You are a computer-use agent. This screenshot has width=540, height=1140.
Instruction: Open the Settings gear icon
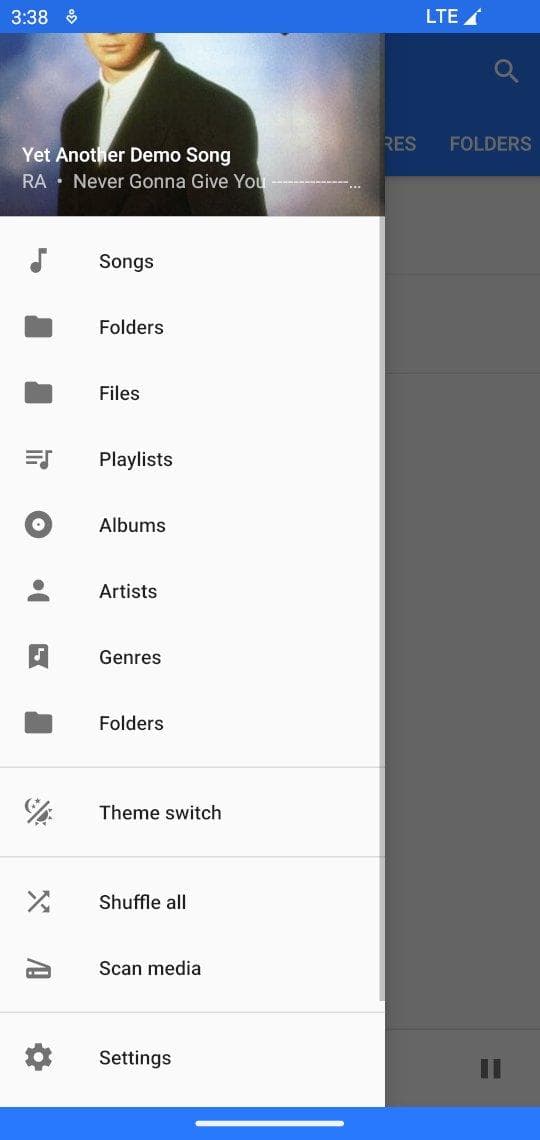tap(39, 1057)
